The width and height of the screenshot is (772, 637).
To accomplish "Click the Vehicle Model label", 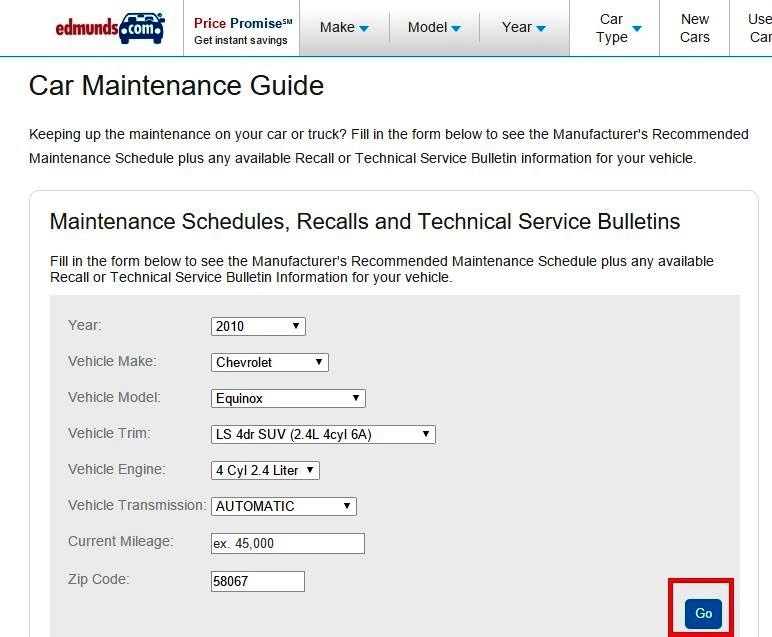I will point(114,397).
